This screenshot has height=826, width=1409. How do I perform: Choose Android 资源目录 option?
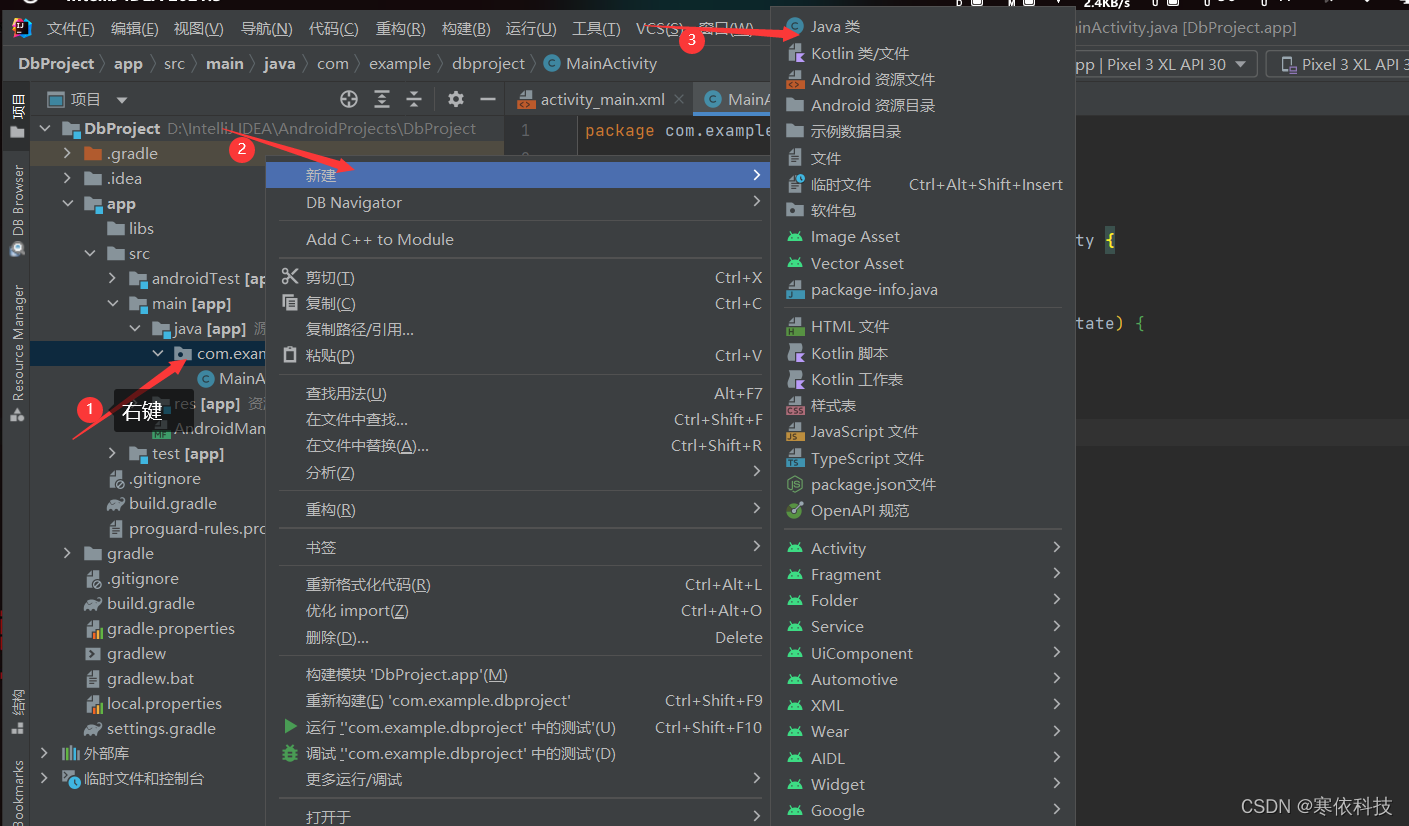[921, 105]
